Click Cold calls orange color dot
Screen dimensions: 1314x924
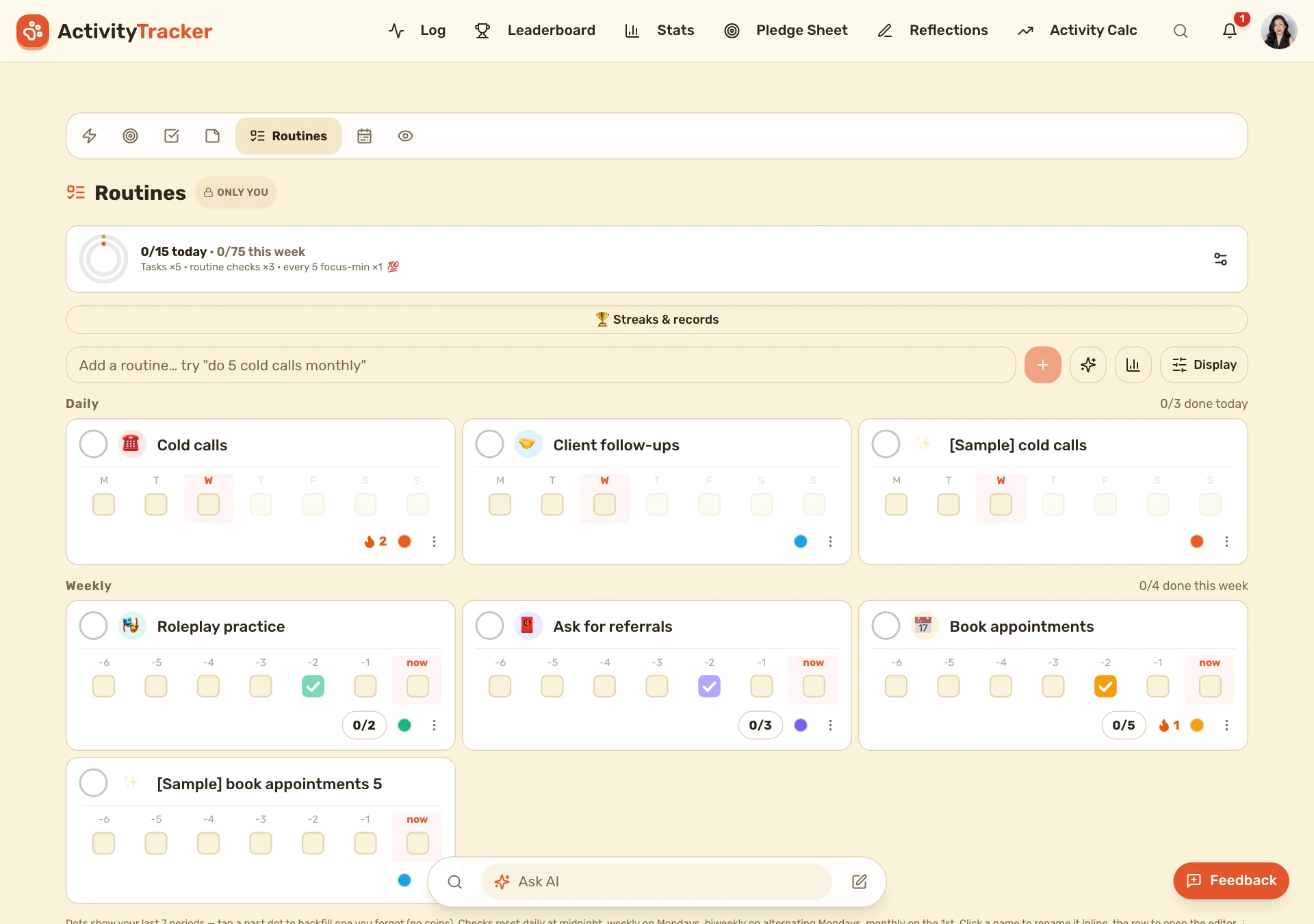coord(404,541)
